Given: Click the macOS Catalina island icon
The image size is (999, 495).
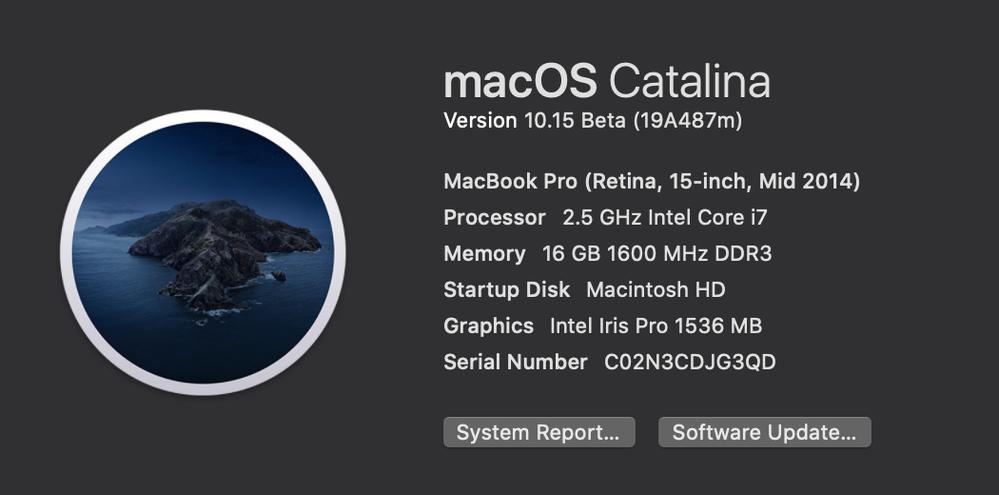Looking at the screenshot, I should coord(203,253).
